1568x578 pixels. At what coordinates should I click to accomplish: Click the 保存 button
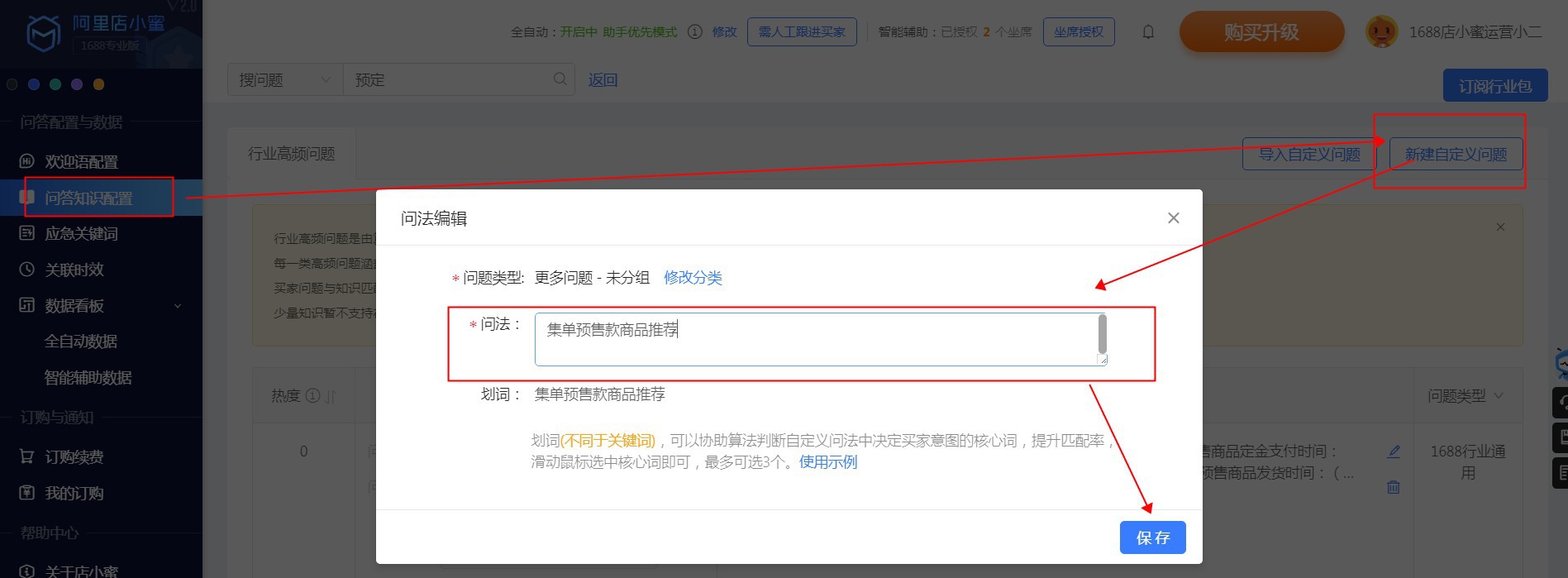pos(1153,537)
